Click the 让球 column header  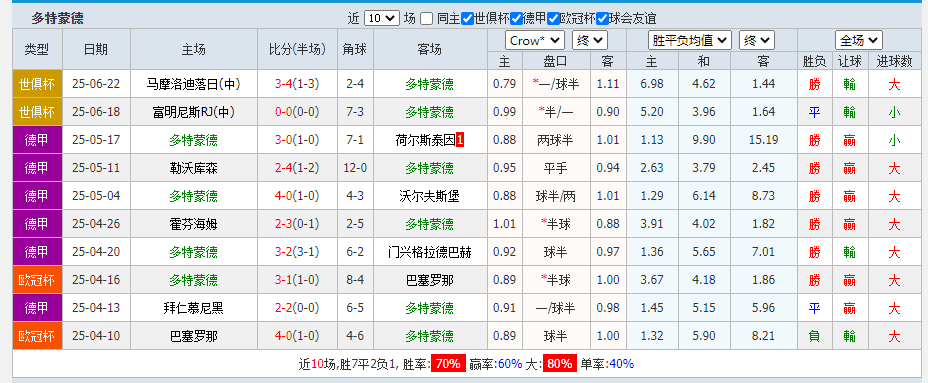[850, 60]
